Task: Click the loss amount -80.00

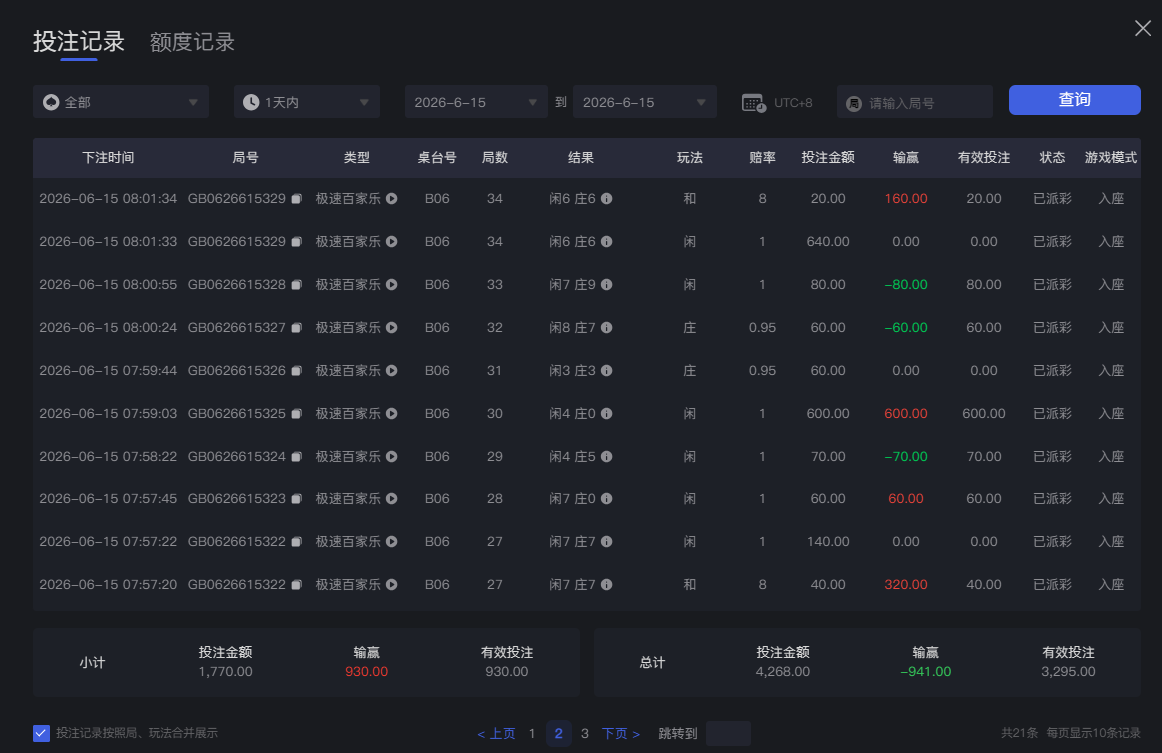Action: point(906,285)
